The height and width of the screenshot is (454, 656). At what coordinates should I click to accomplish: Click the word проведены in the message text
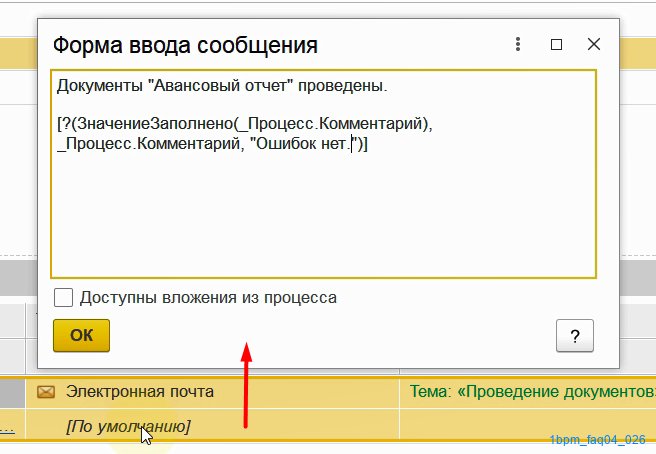point(343,86)
